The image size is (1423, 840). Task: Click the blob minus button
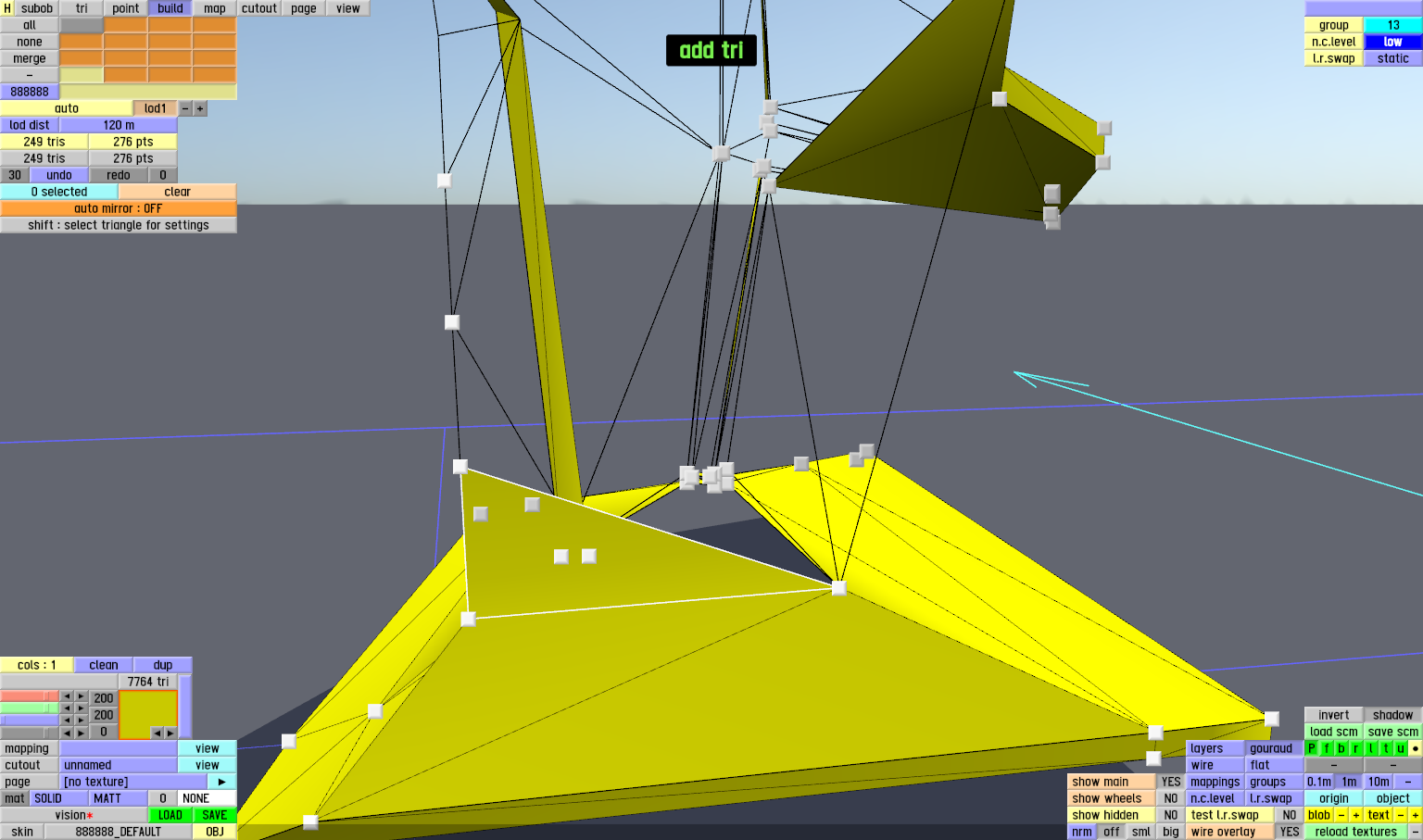(1341, 815)
